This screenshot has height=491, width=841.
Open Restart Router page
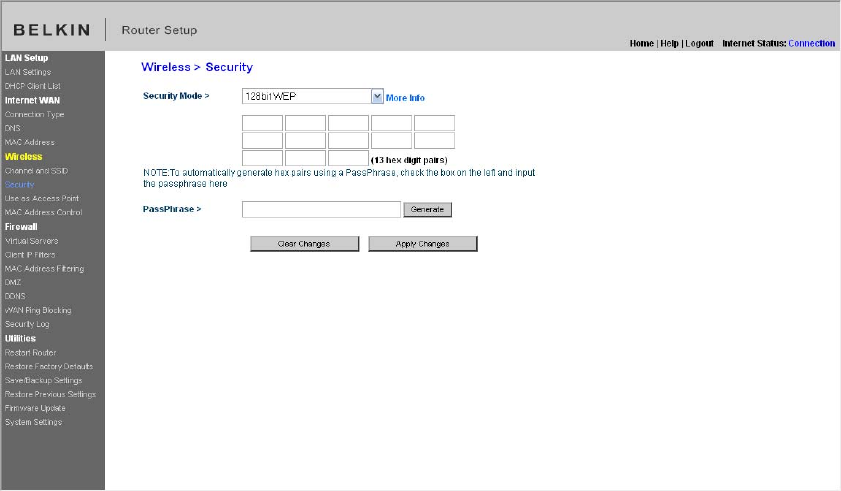tap(31, 353)
